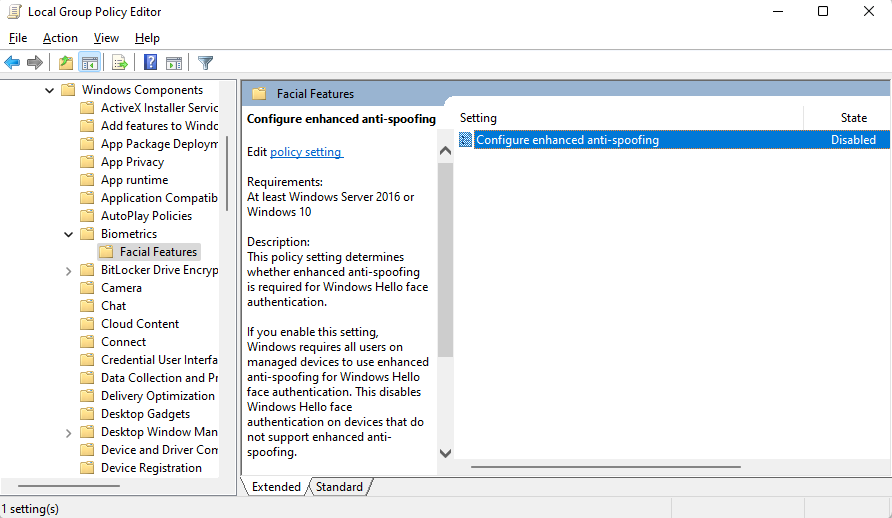Click the tree pane vertical scrollbar thumb

(227, 173)
